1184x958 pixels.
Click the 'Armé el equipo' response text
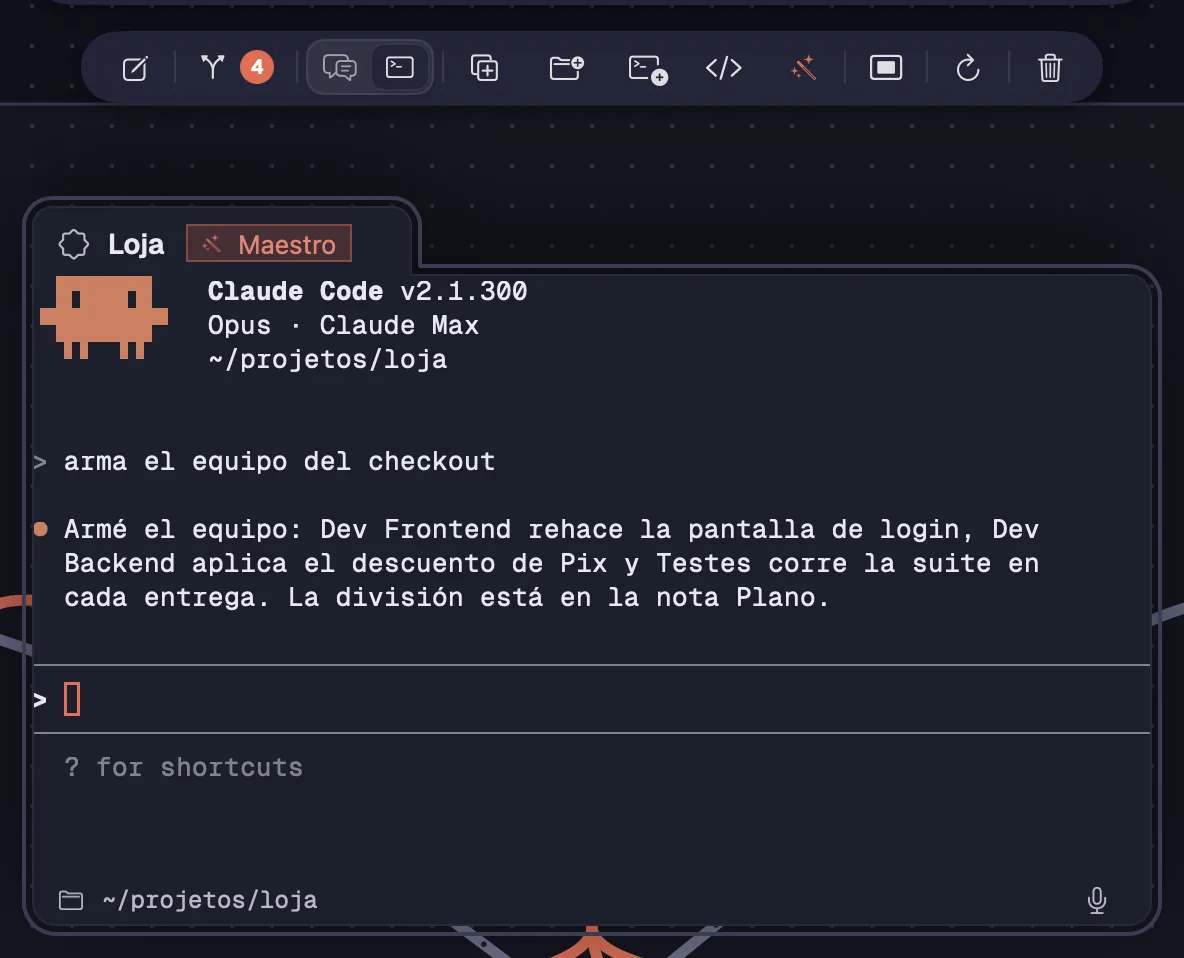click(x=551, y=563)
